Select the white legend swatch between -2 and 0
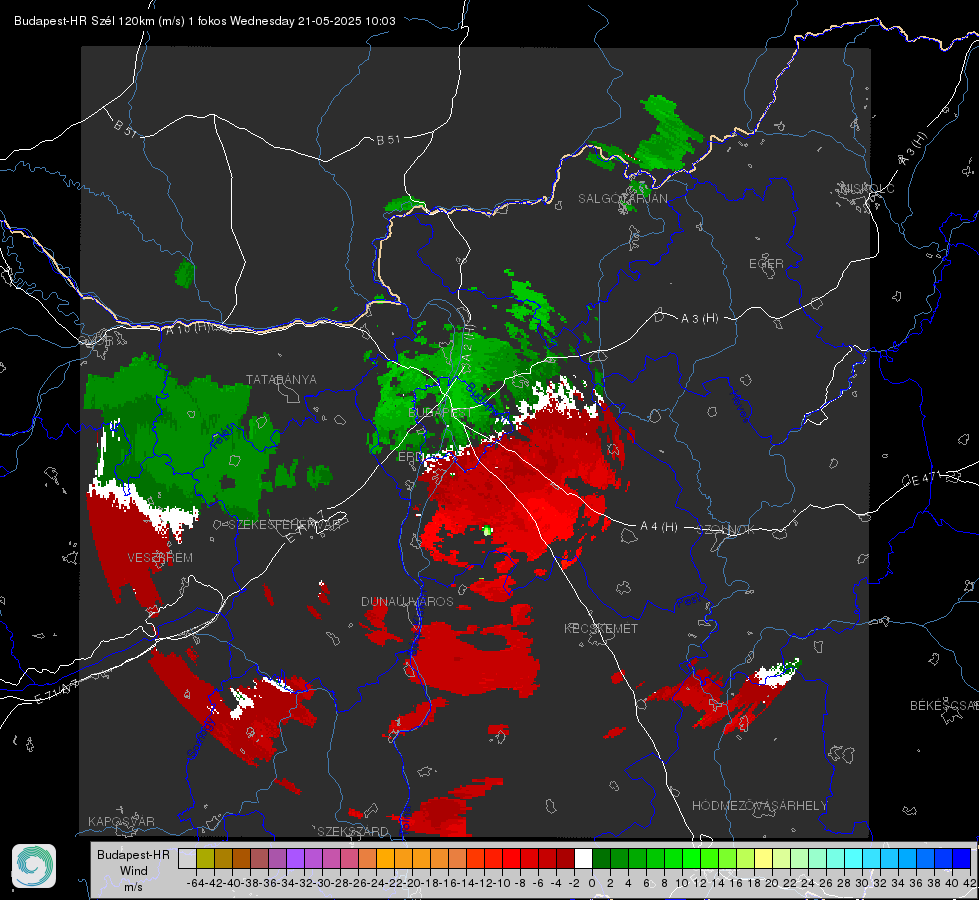 pos(583,858)
